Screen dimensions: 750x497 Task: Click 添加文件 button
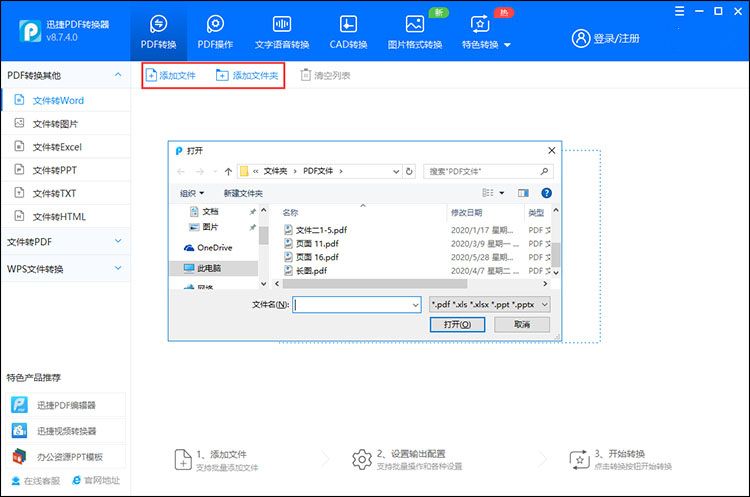pyautogui.click(x=171, y=75)
